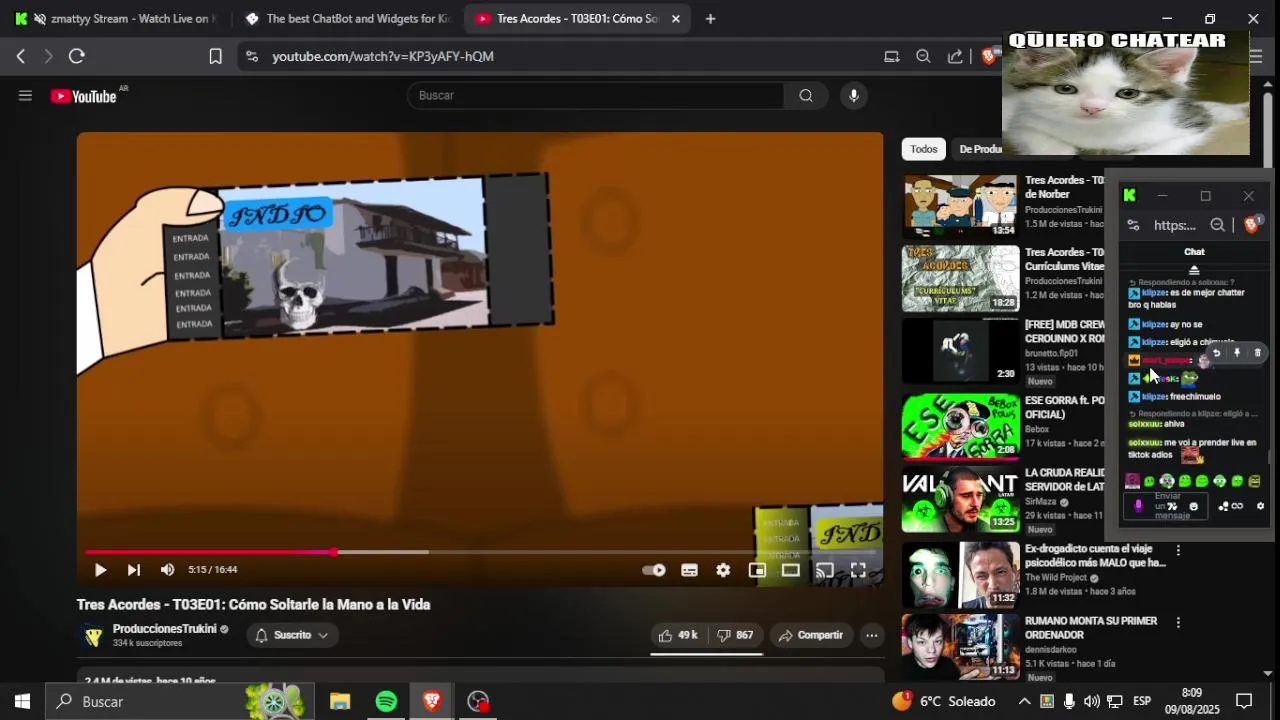
Task: Open Windows notification center
Action: coord(1244,702)
